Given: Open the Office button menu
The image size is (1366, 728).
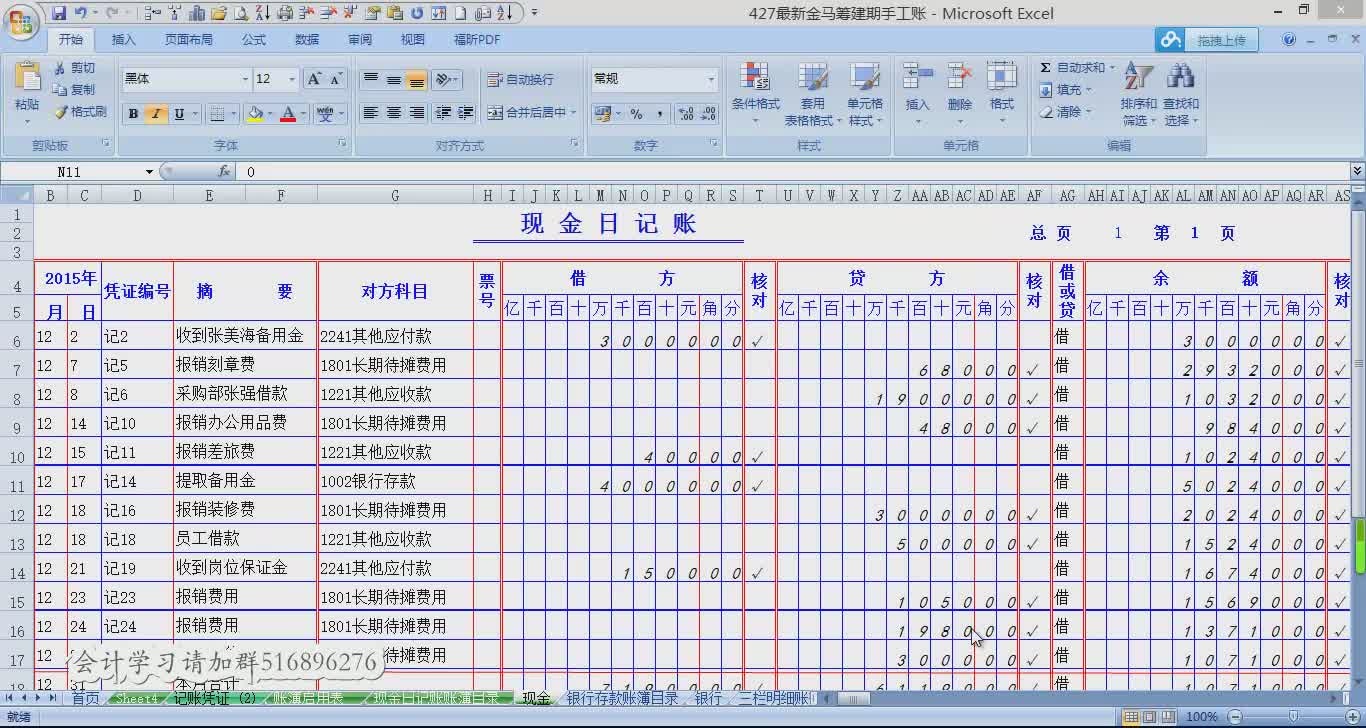Looking at the screenshot, I should coord(21,21).
